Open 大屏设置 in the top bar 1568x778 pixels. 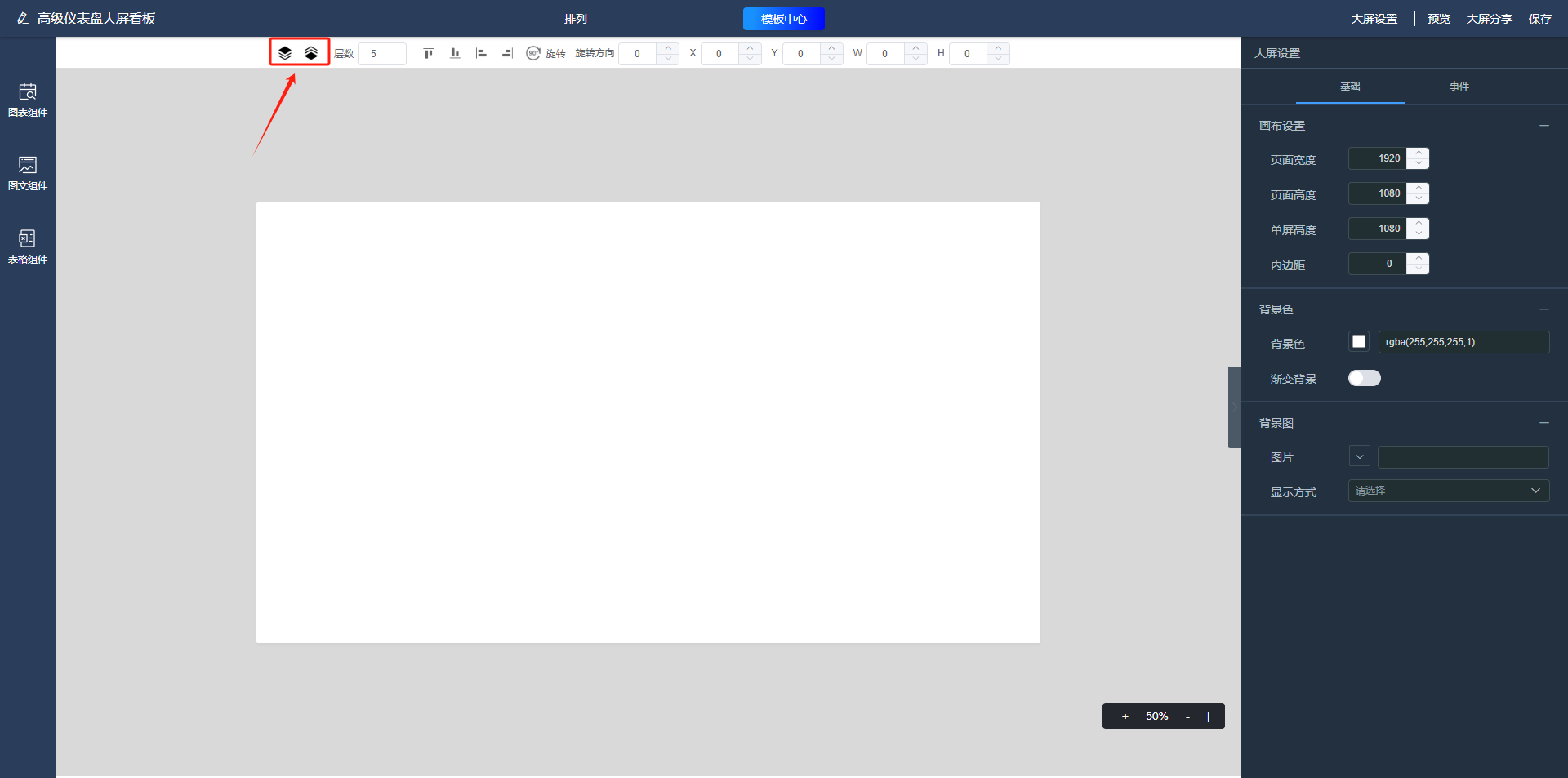point(1374,19)
